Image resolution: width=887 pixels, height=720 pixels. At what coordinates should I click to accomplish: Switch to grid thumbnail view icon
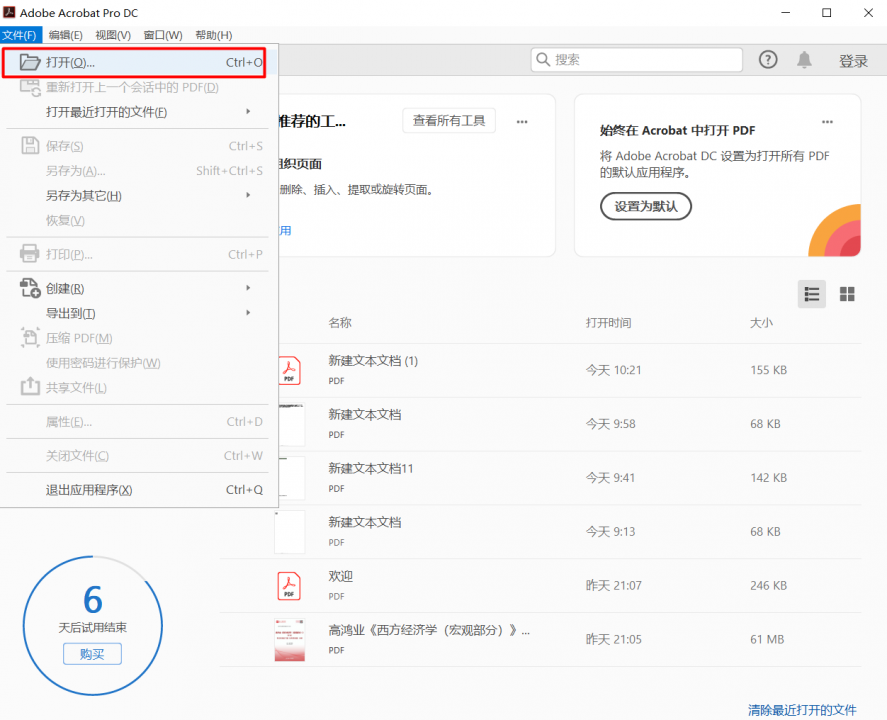(x=847, y=294)
